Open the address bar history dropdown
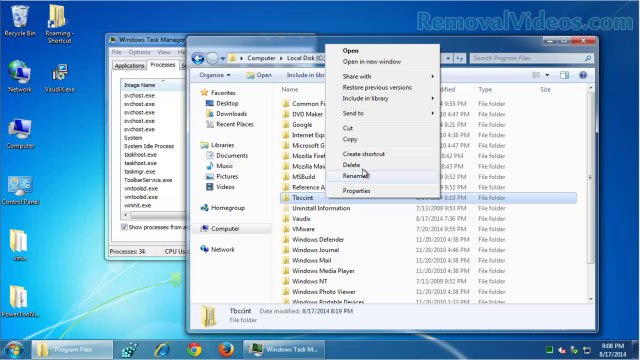Image resolution: width=640 pixels, height=360 pixels. coord(448,58)
